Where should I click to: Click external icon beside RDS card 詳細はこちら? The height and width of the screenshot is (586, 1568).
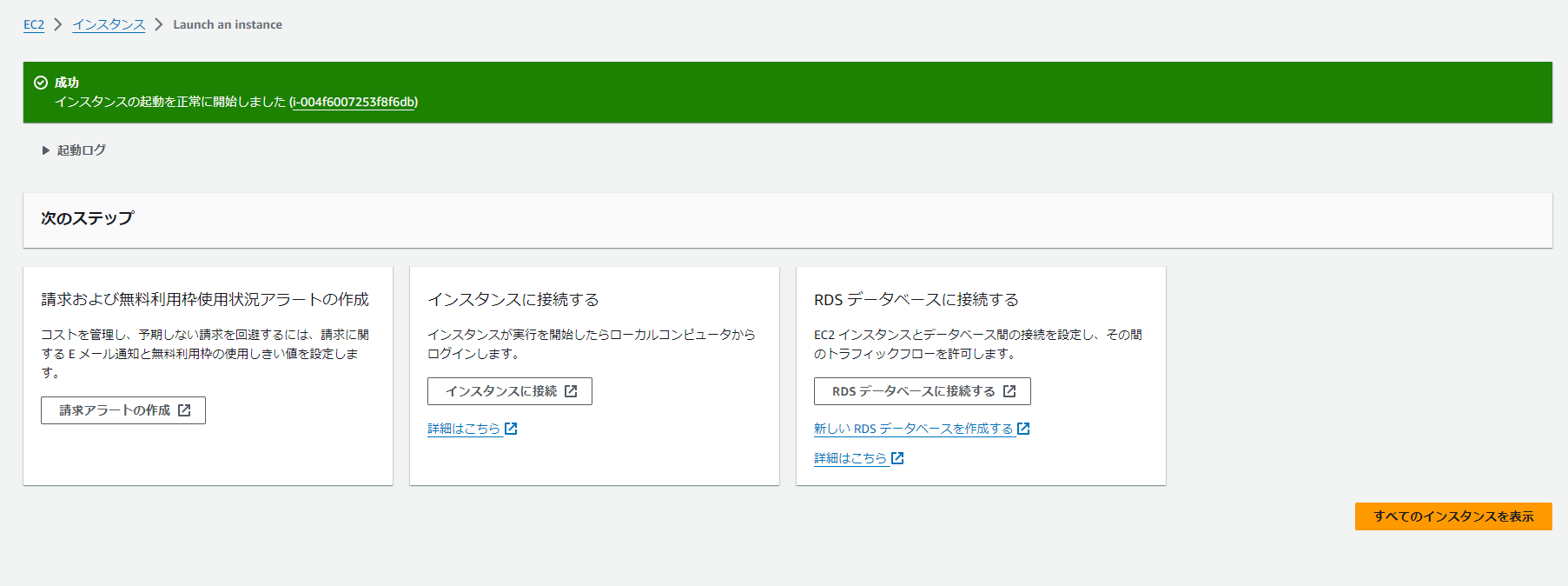897,458
